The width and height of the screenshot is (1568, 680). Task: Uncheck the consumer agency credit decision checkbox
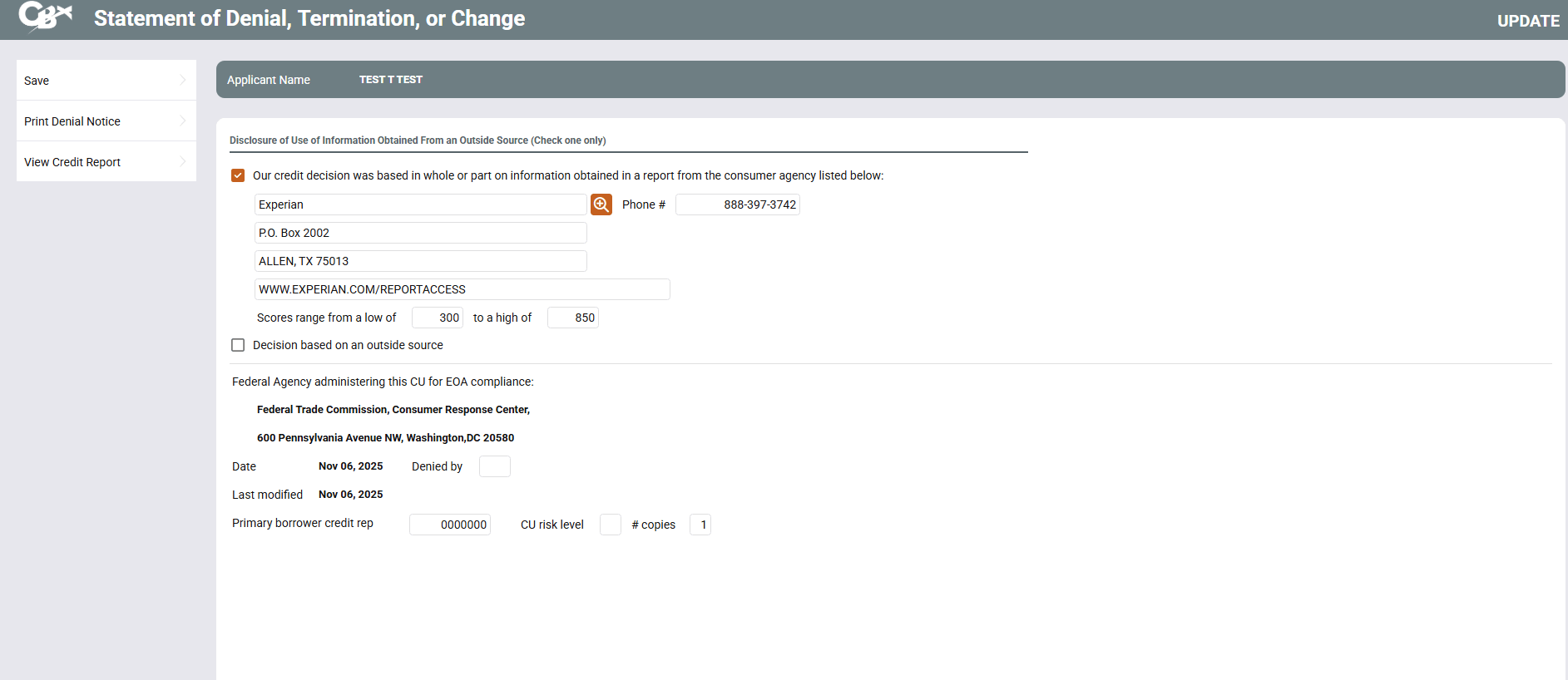[x=238, y=175]
